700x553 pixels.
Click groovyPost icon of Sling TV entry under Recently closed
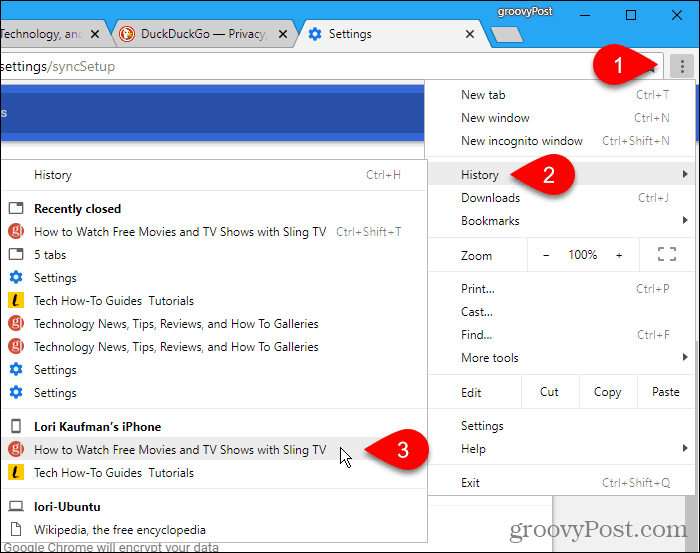click(x=16, y=231)
